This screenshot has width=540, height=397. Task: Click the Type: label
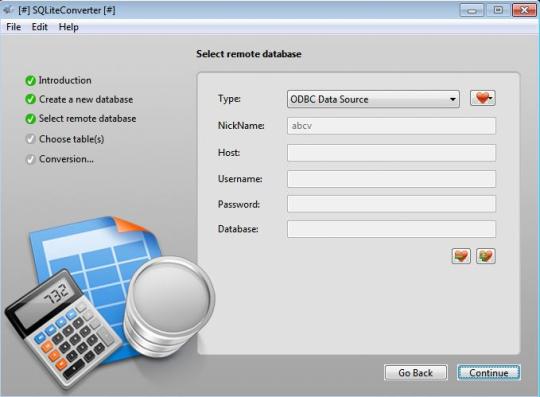pos(229,99)
